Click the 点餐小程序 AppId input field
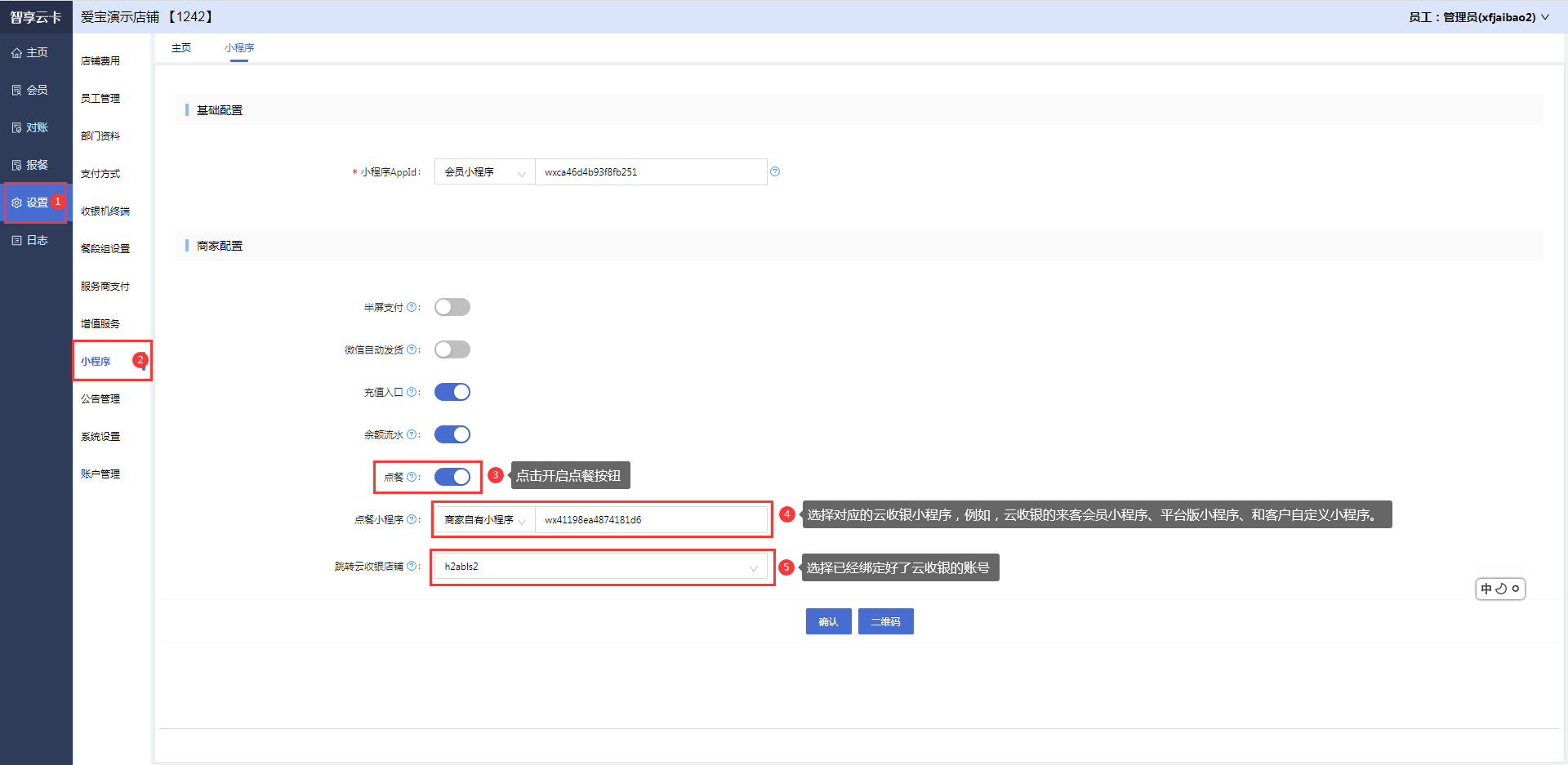1568x765 pixels. pyautogui.click(x=650, y=520)
